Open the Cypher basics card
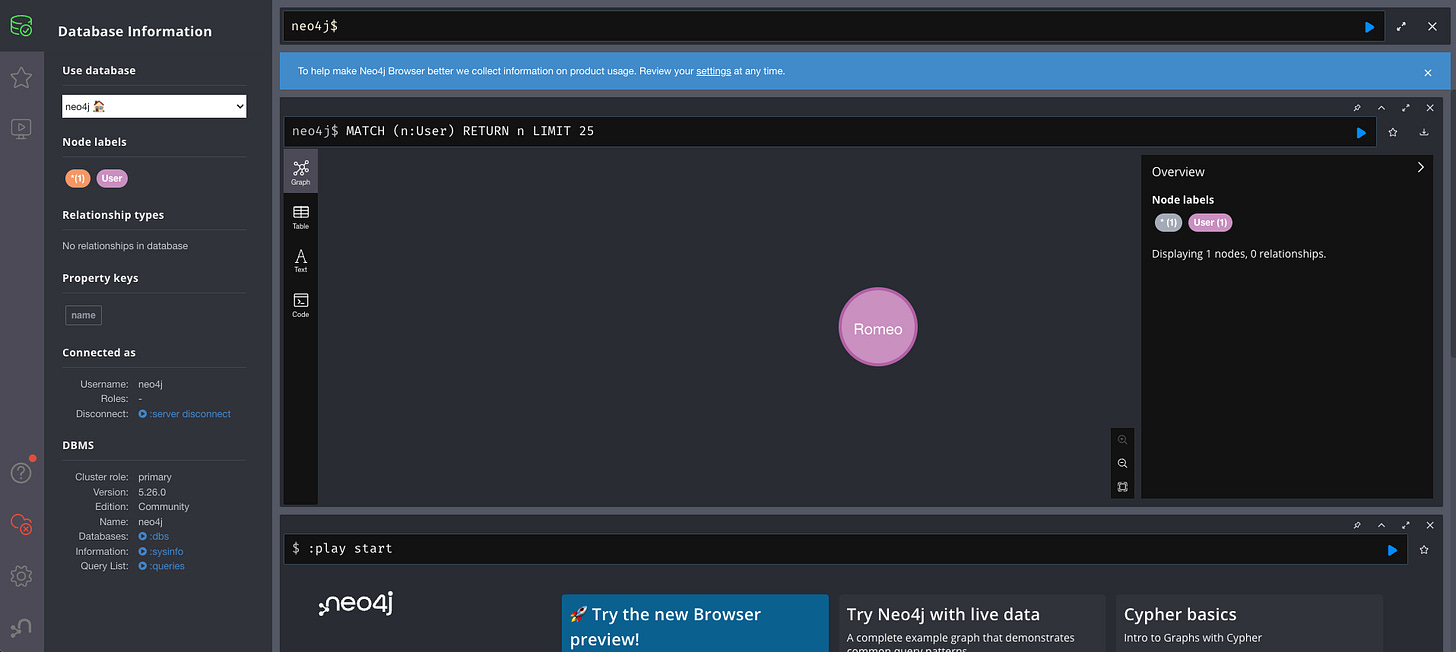 (1249, 623)
